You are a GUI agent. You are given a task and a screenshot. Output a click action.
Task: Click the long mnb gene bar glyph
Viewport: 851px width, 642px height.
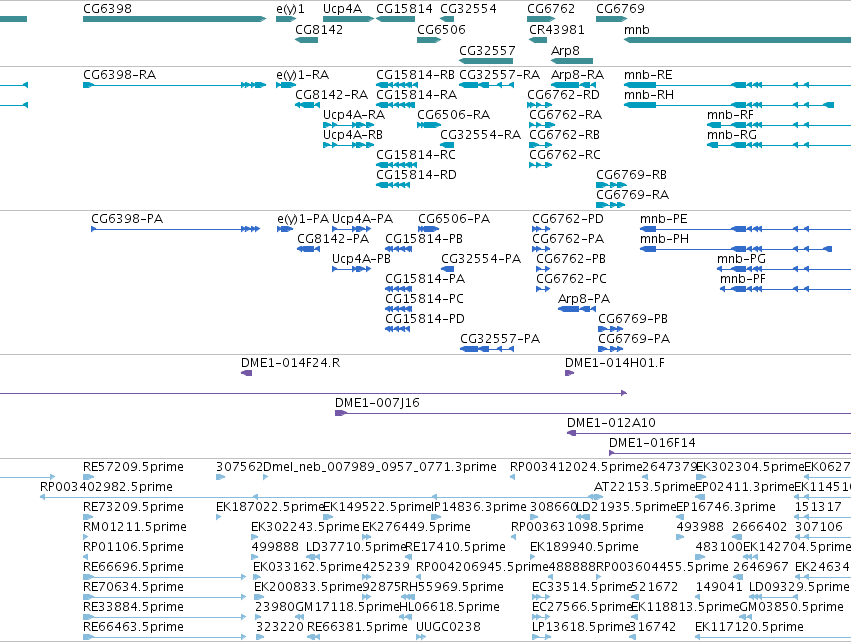737,40
